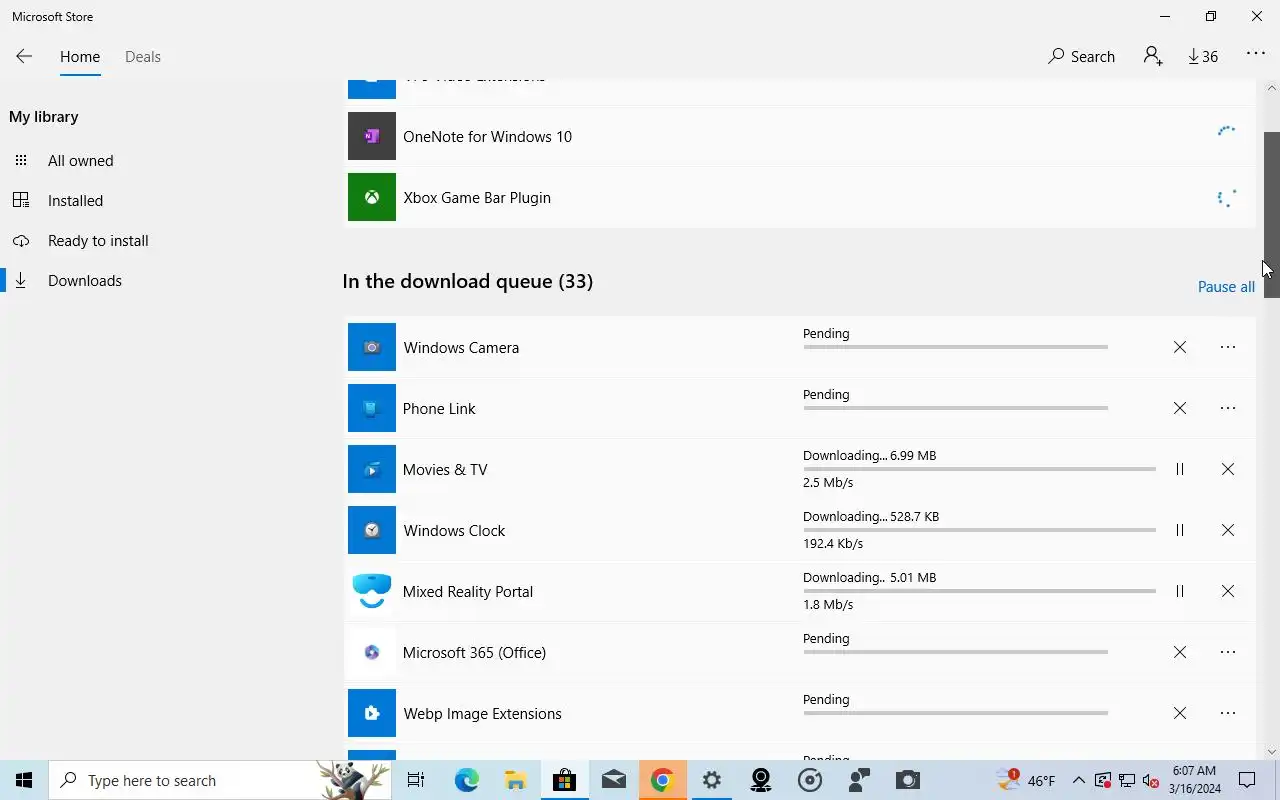The height and width of the screenshot is (800, 1280).
Task: Cancel the Windows Clock download
Action: [x=1228, y=530]
